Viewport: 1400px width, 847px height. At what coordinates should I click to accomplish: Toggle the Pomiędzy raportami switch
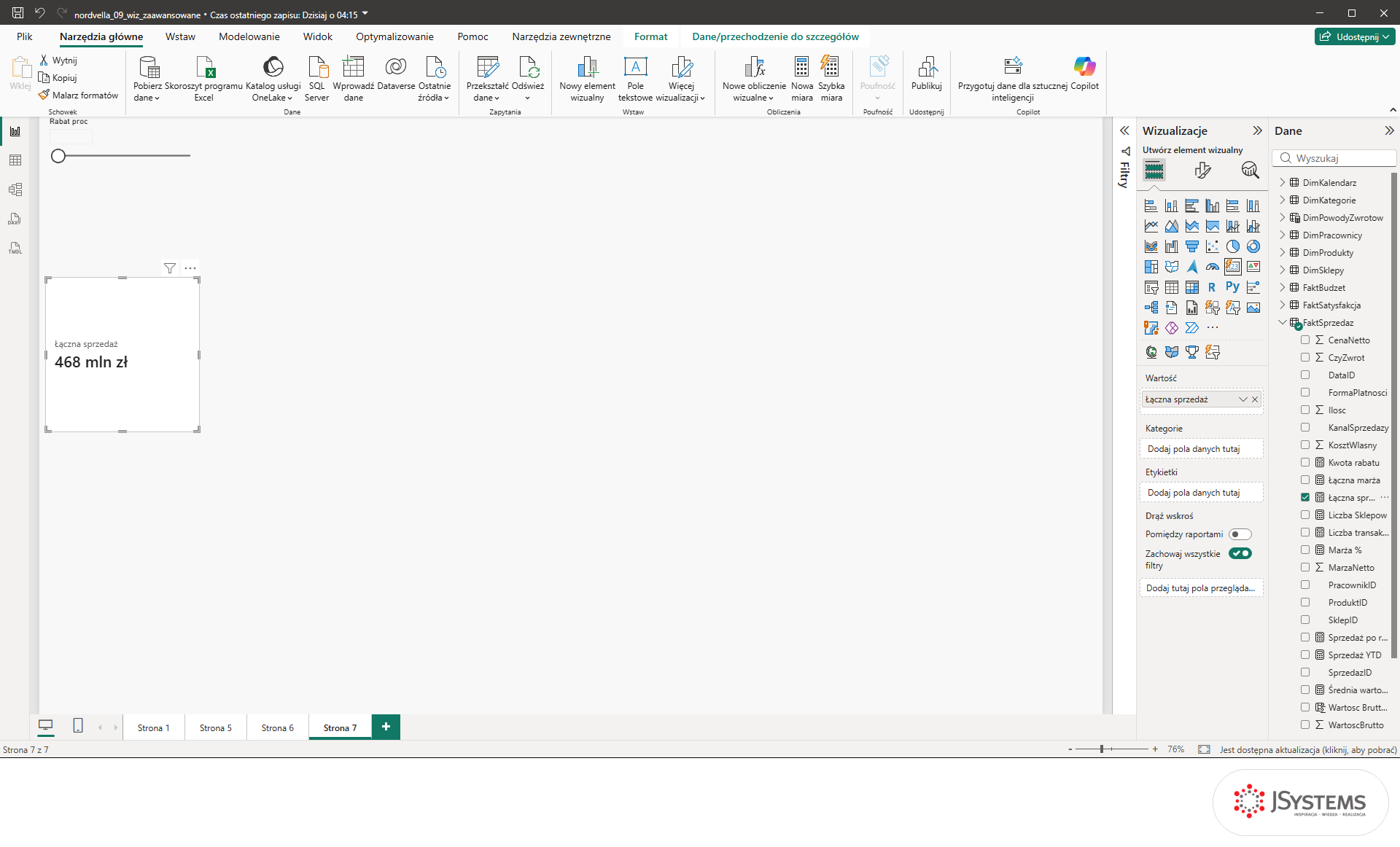[x=1240, y=534]
